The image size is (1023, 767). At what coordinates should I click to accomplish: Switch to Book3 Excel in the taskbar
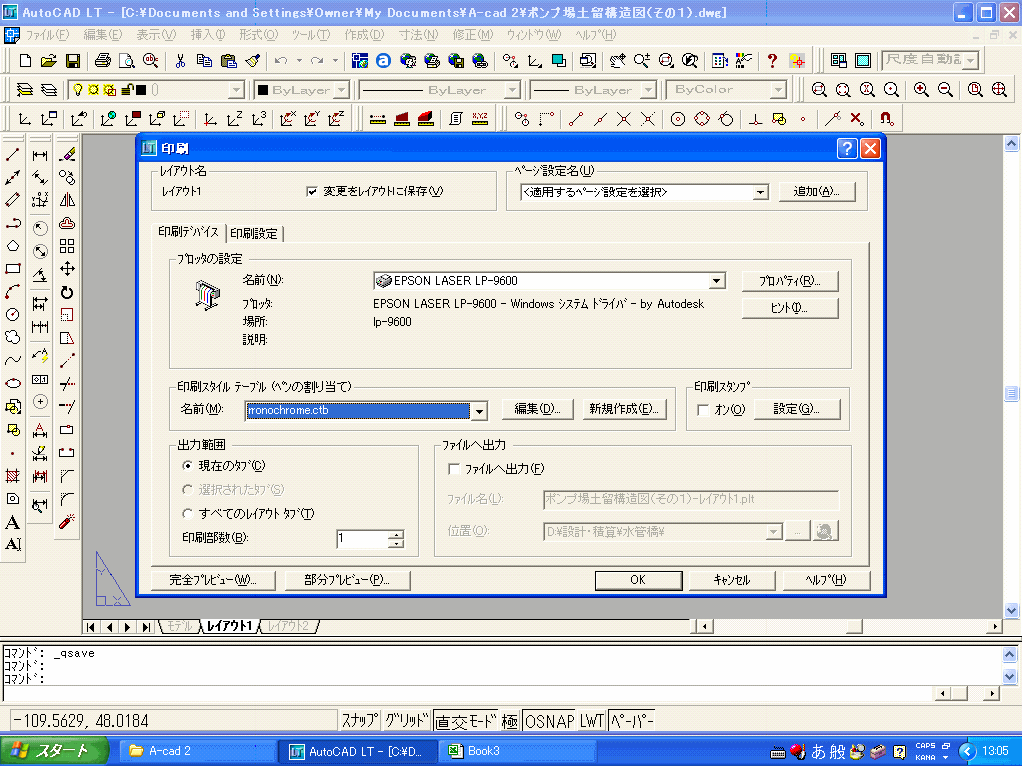click(x=518, y=751)
